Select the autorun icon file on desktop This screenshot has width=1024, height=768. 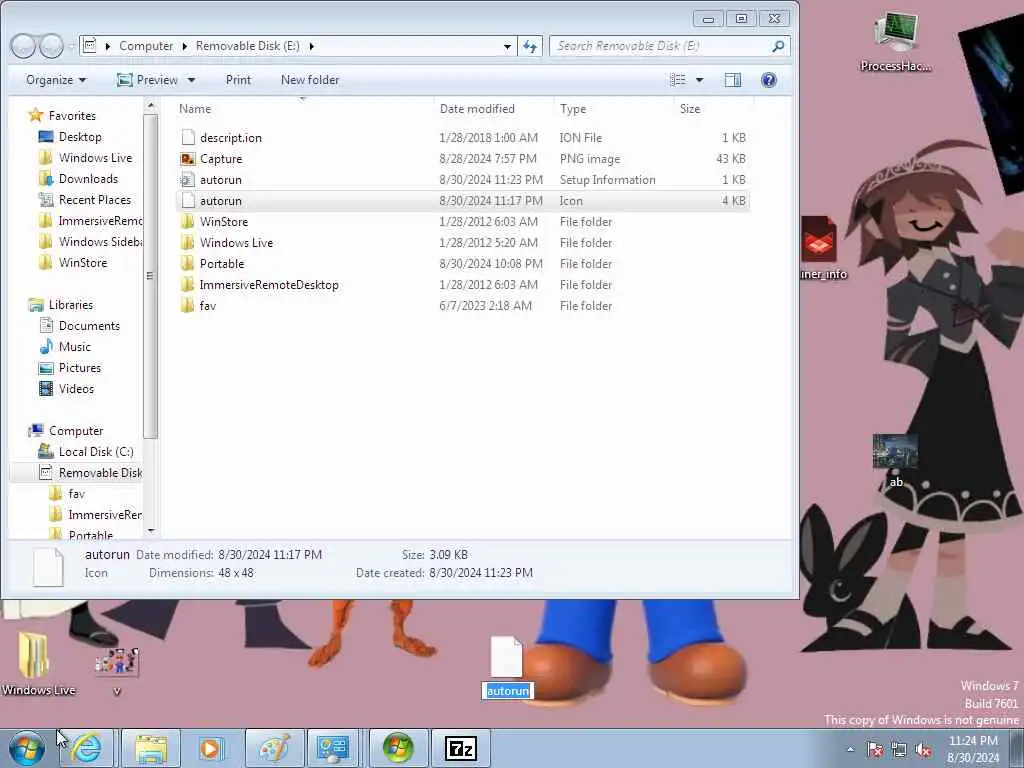(507, 666)
